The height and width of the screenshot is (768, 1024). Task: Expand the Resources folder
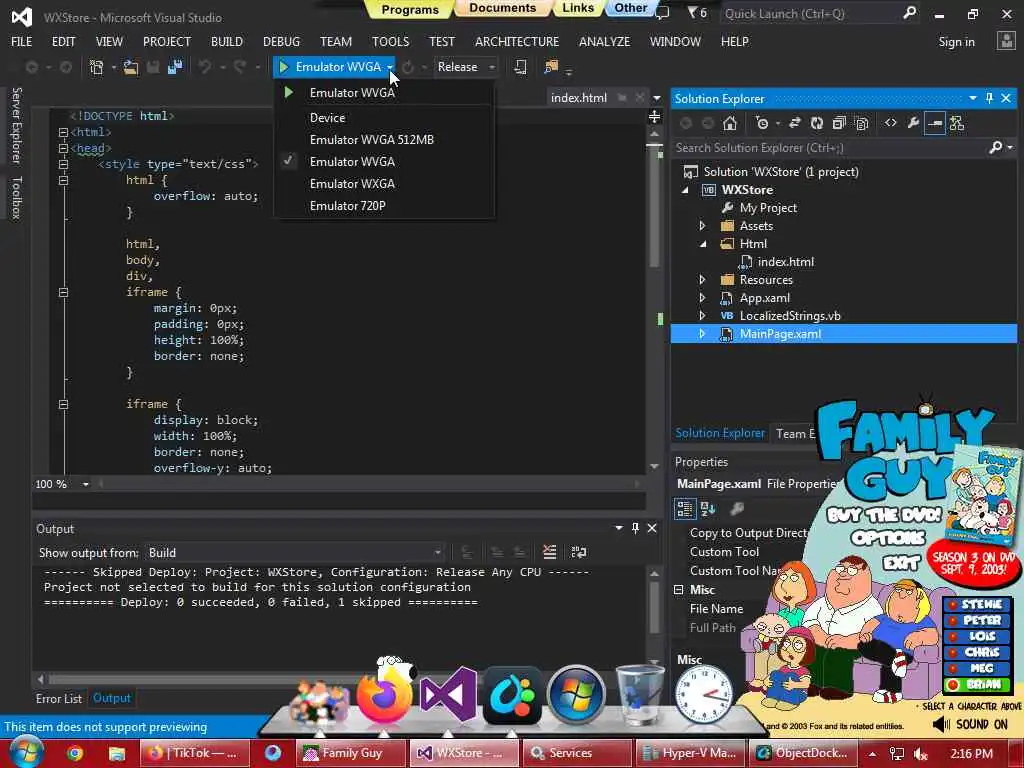pyautogui.click(x=703, y=280)
